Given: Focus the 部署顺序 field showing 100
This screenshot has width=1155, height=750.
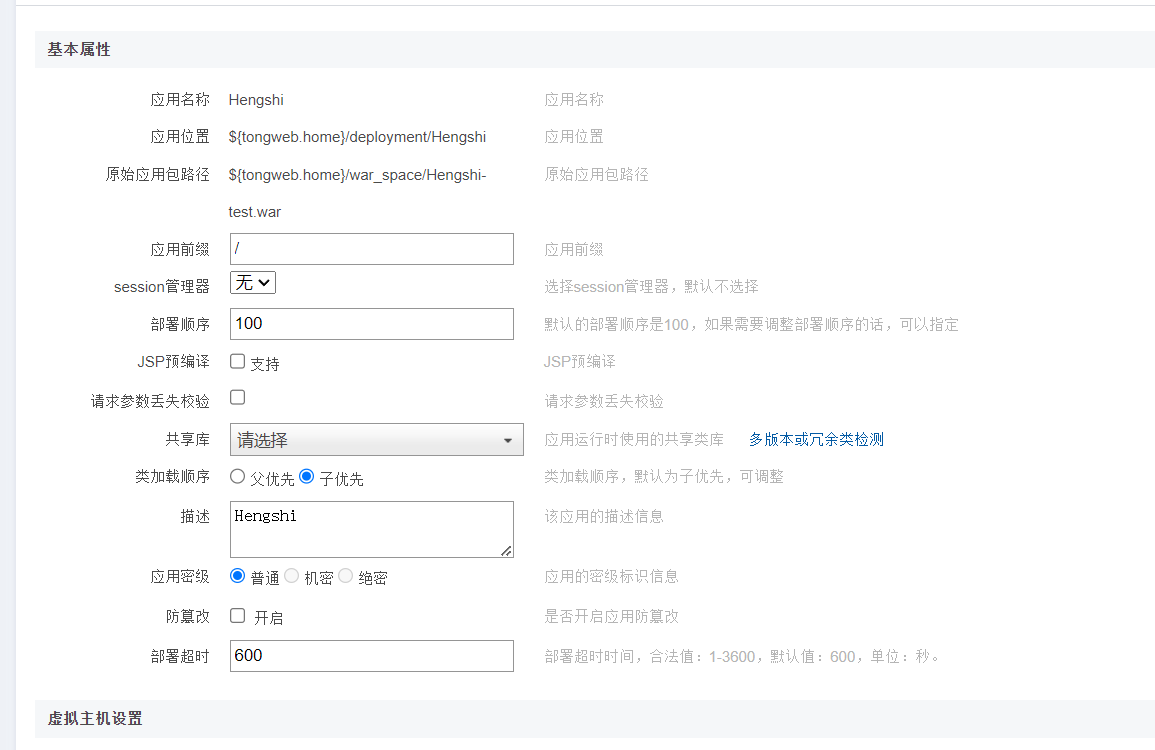Looking at the screenshot, I should [x=371, y=324].
